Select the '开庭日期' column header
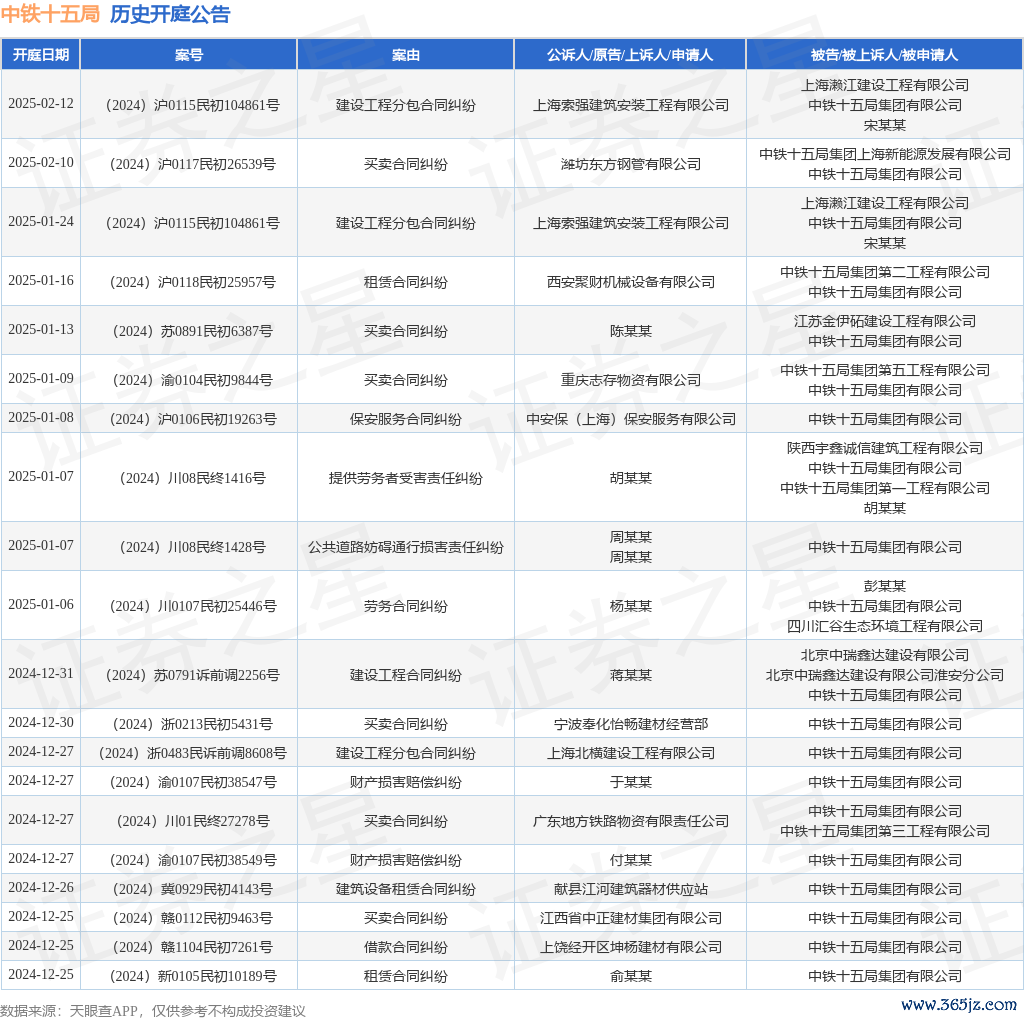This screenshot has width=1024, height=1020. click(40, 55)
